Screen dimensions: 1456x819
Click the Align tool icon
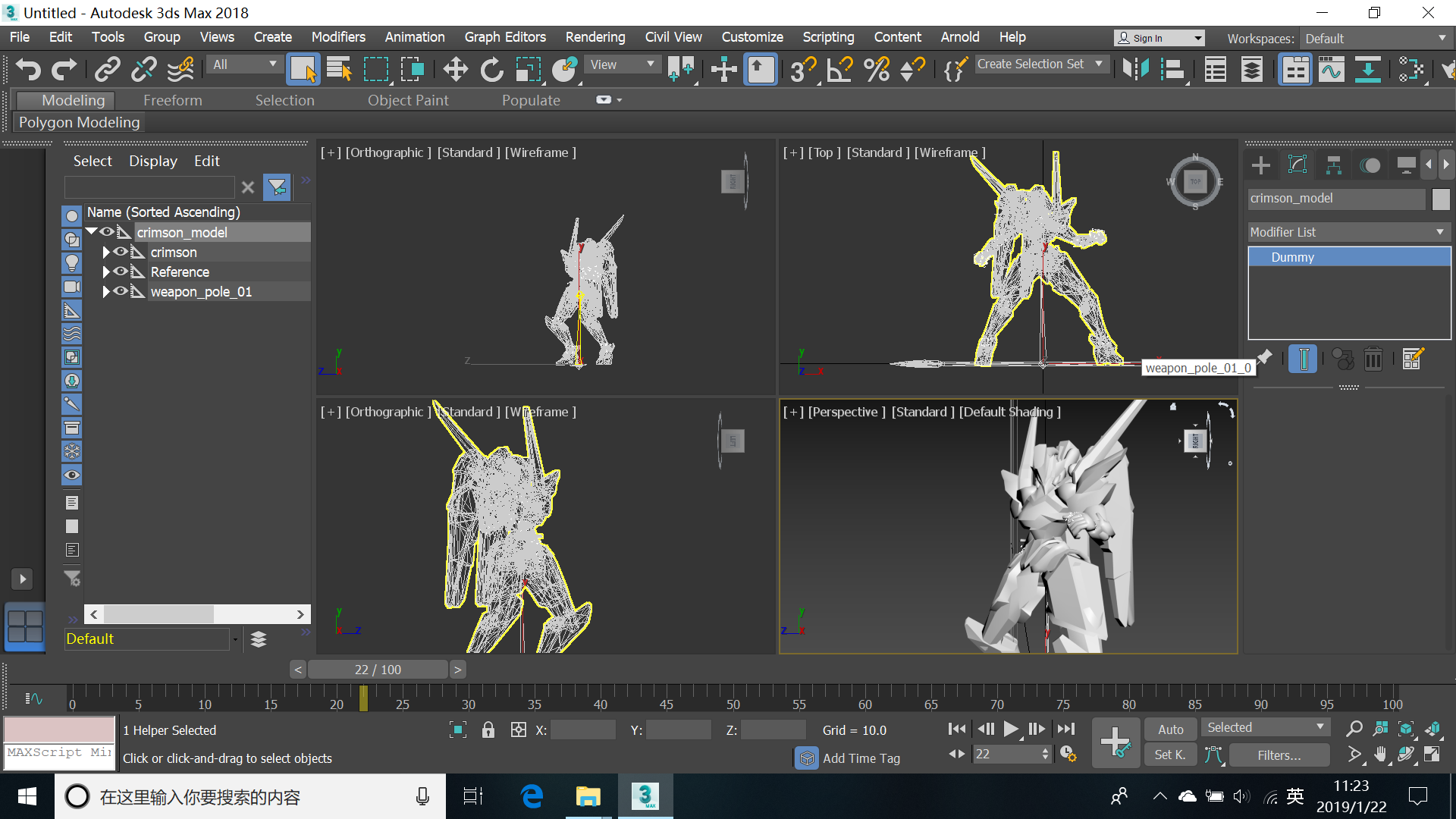1172,69
